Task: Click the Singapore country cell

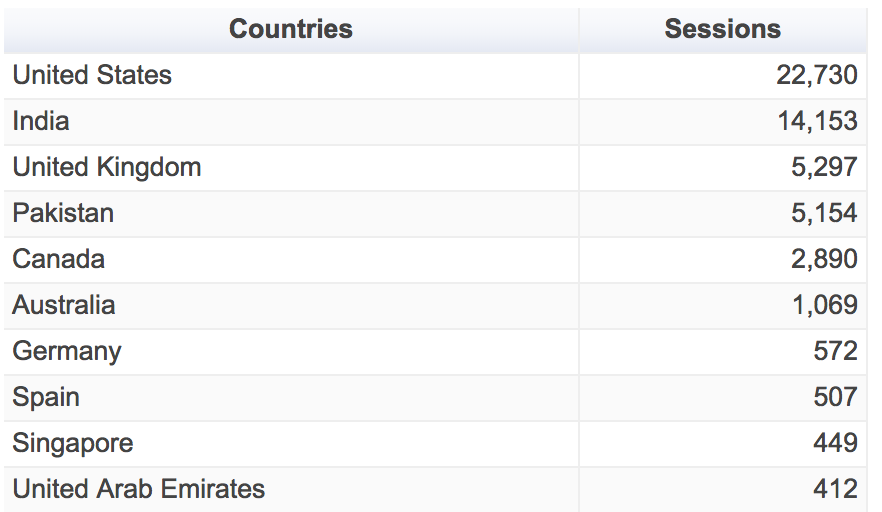Action: pyautogui.click(x=73, y=443)
